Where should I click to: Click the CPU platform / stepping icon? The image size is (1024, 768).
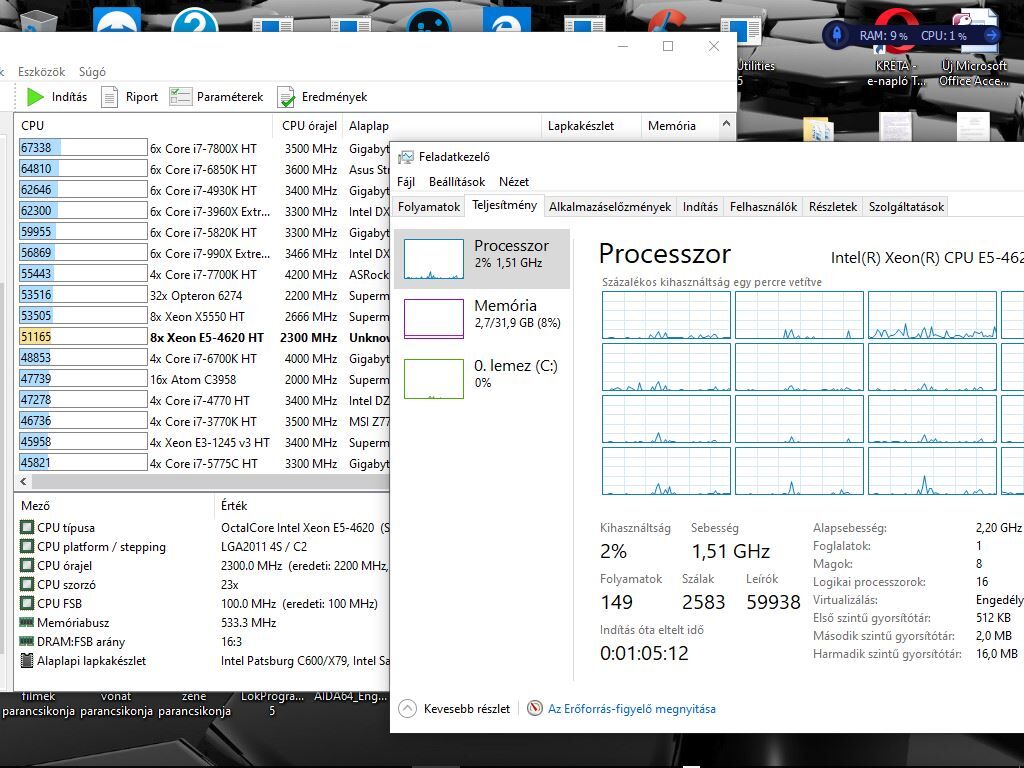(x=27, y=546)
